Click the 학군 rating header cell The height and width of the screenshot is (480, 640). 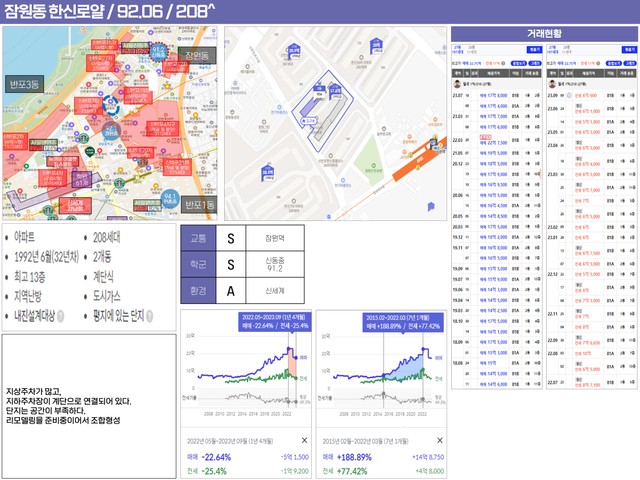(x=198, y=264)
